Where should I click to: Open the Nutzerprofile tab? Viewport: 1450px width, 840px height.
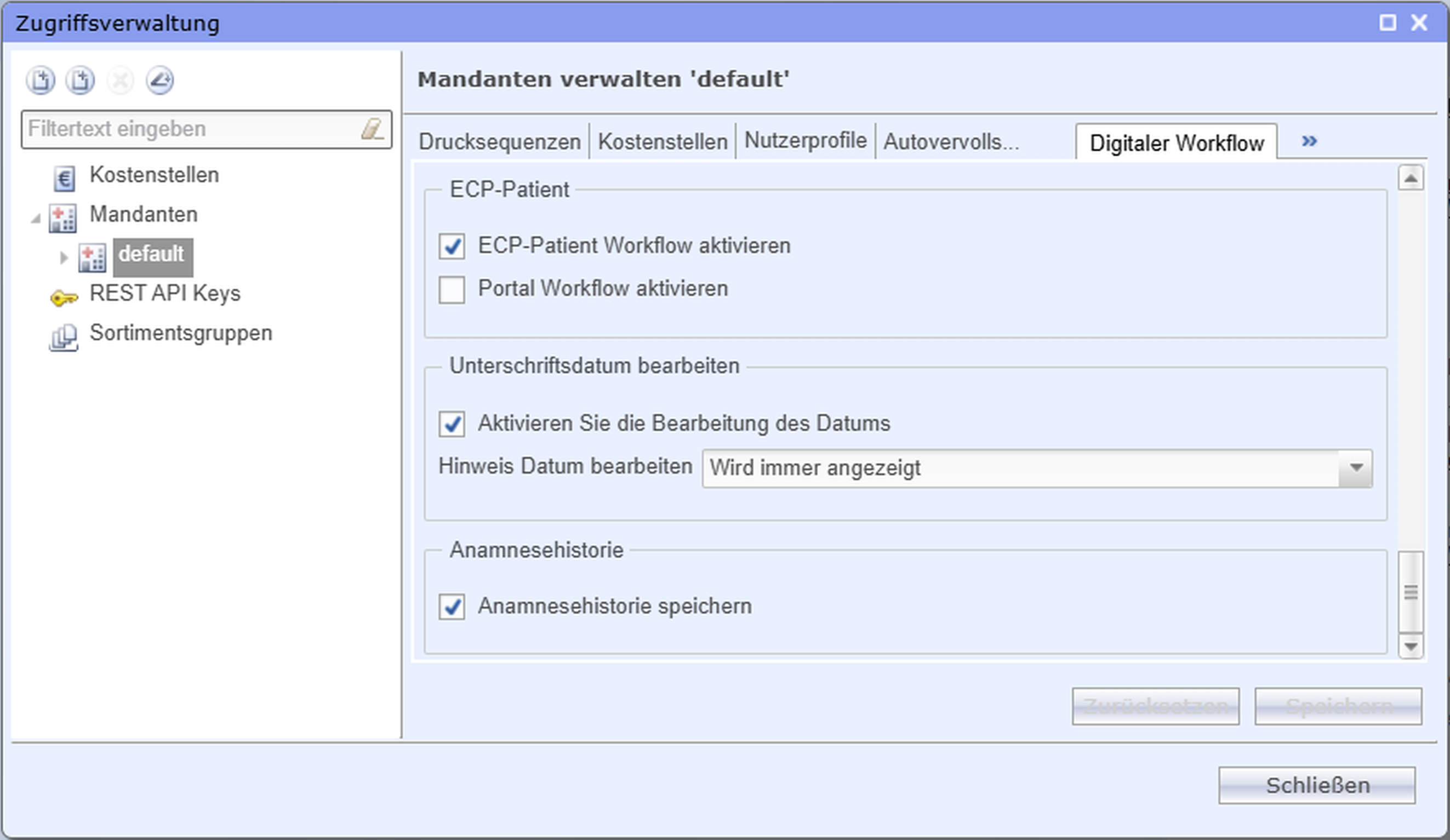tap(805, 141)
